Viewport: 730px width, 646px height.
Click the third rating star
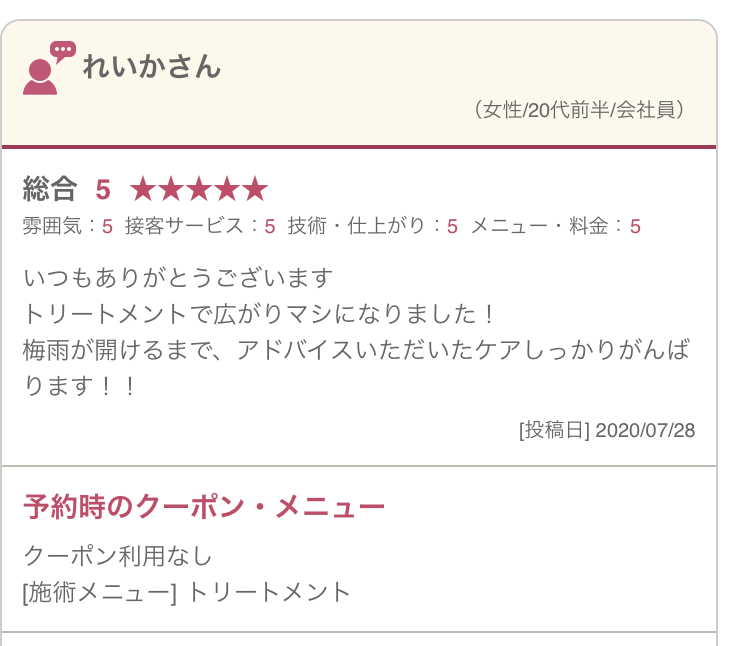pyautogui.click(x=199, y=189)
